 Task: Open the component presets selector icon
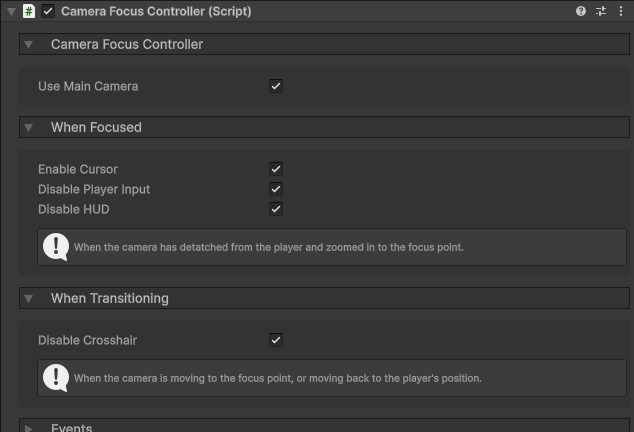pyautogui.click(x=601, y=11)
